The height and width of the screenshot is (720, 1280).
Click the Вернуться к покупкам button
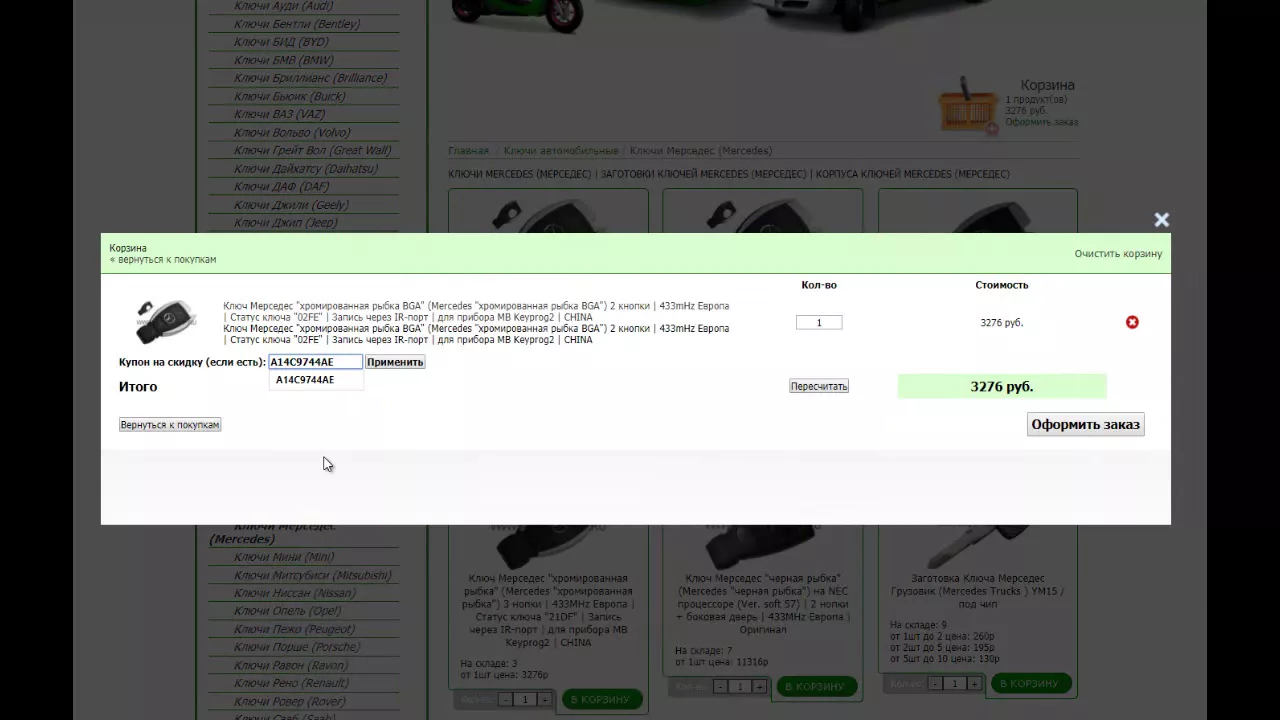click(170, 425)
